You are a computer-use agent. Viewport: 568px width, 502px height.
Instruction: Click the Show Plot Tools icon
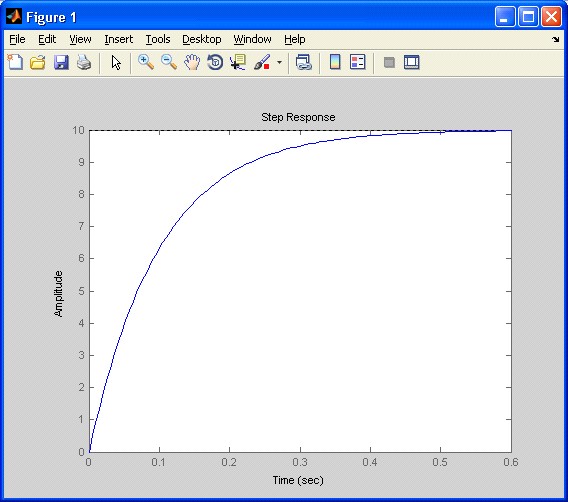(x=412, y=62)
